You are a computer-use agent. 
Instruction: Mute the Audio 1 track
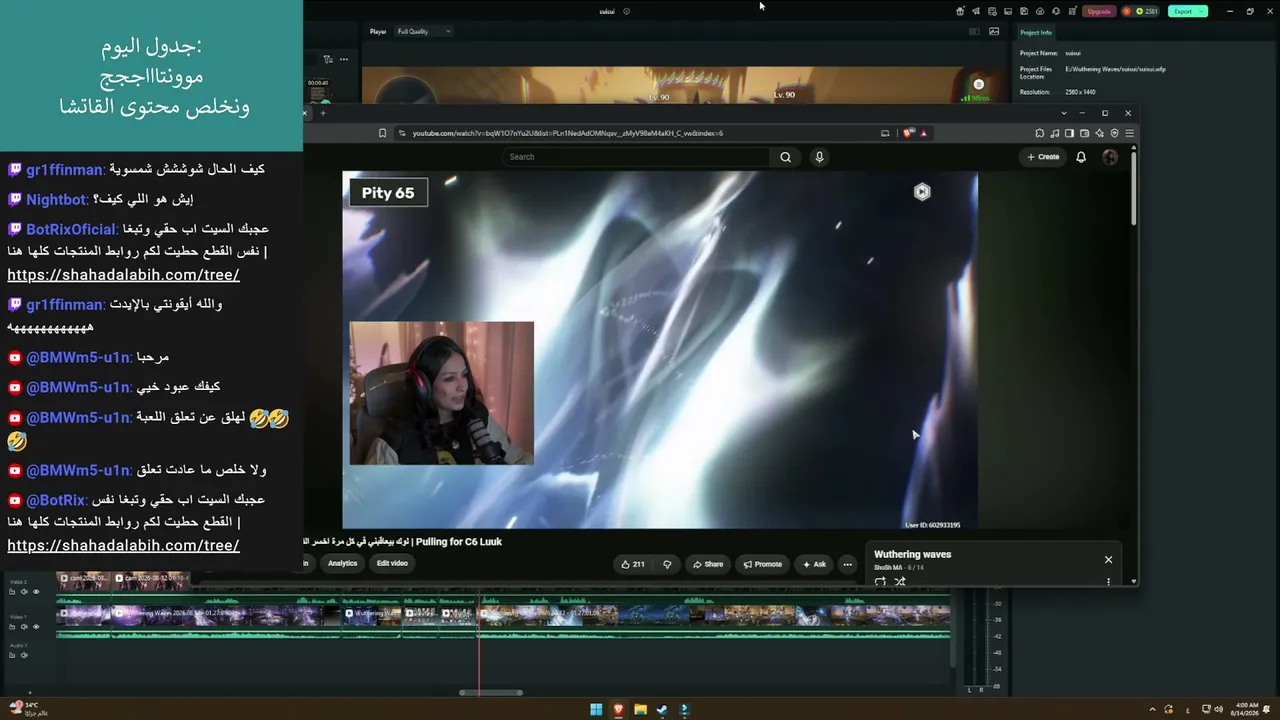click(24, 655)
